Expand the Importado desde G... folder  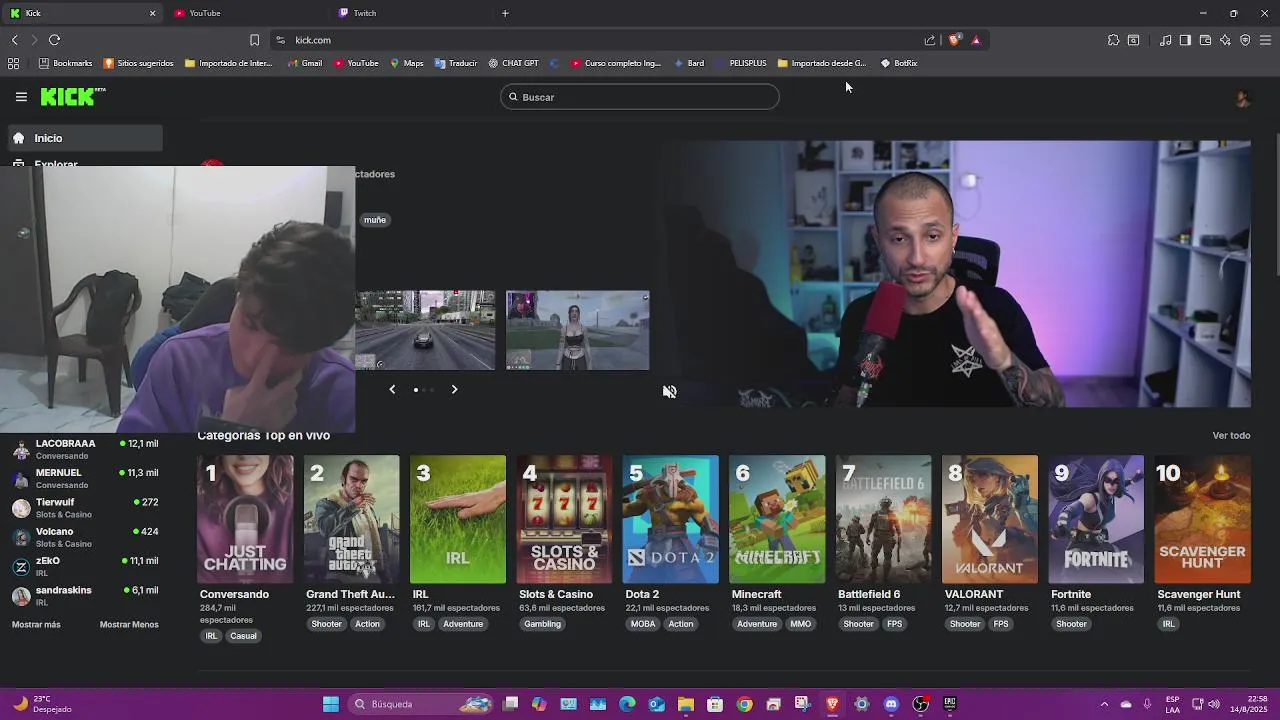821,63
